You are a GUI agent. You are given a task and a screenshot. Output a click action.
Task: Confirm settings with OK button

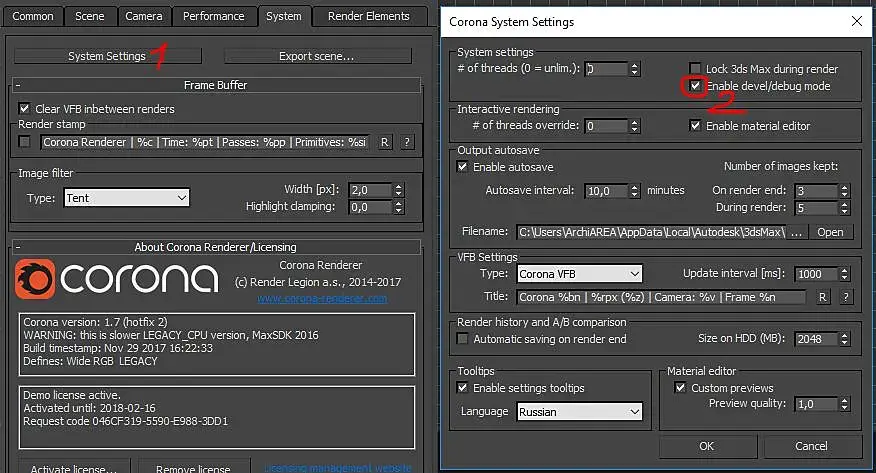[x=707, y=446]
